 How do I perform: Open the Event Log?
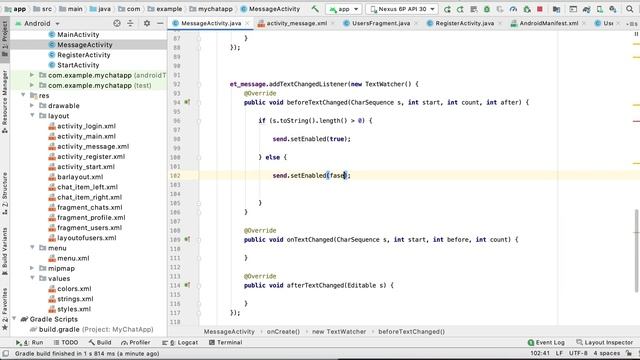pyautogui.click(x=546, y=342)
